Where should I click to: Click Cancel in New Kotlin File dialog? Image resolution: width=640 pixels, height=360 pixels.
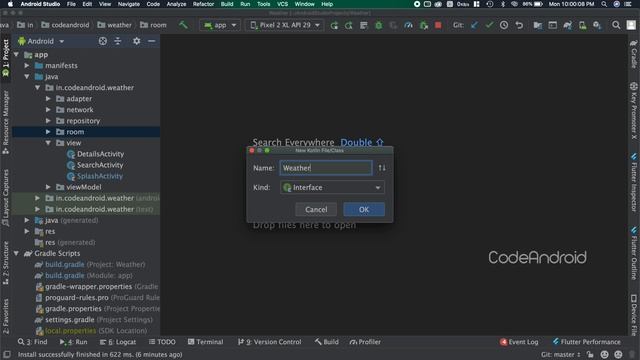[316, 209]
